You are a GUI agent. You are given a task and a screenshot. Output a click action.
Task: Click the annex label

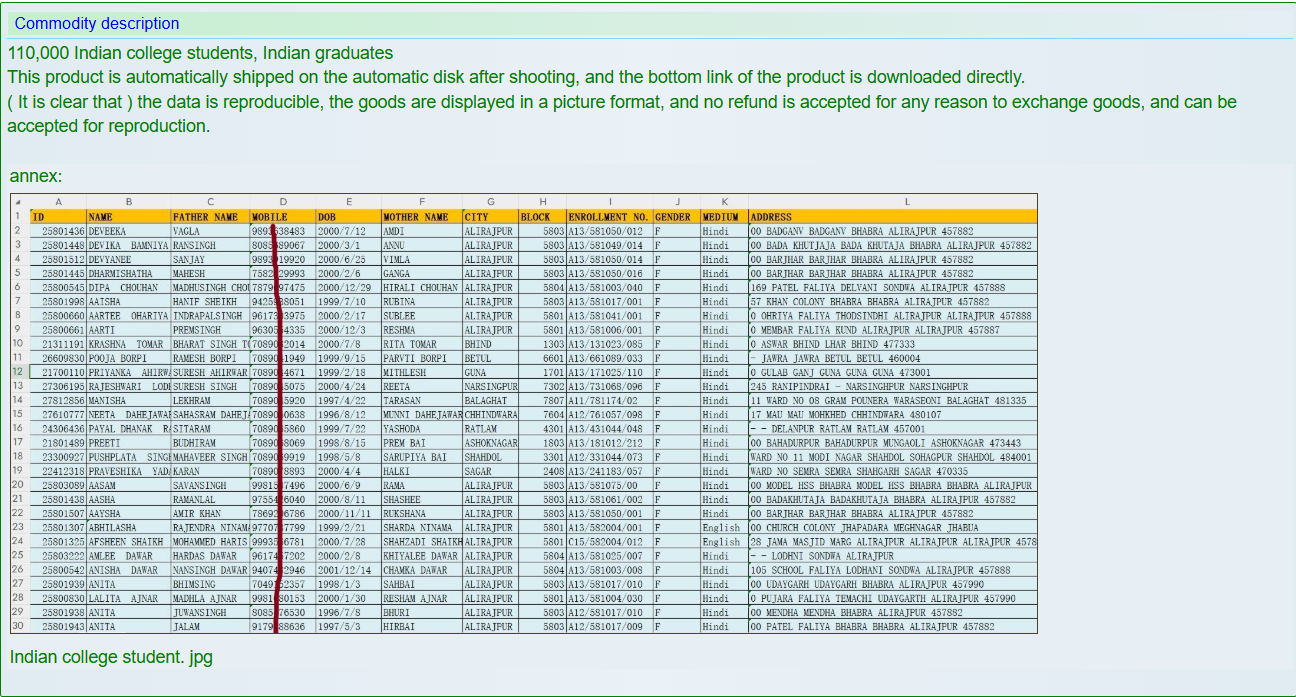point(36,176)
